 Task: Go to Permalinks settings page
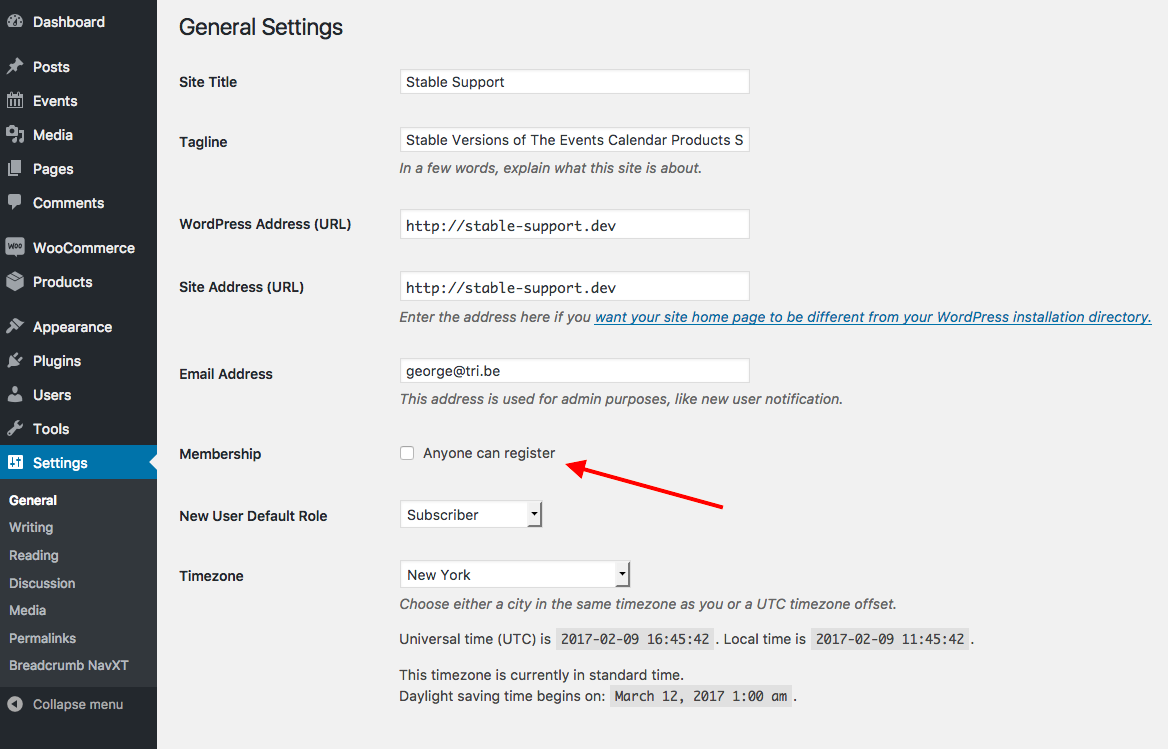coord(42,638)
